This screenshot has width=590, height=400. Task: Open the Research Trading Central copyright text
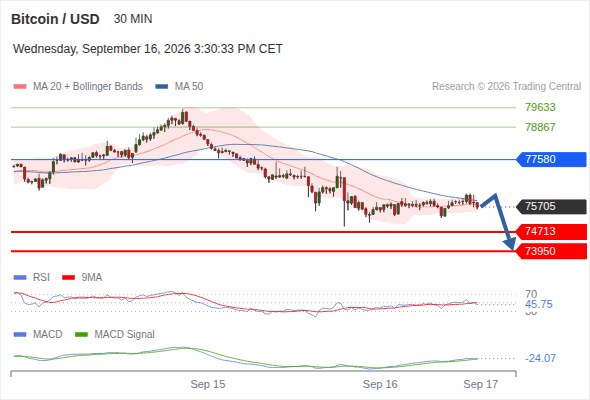(x=506, y=87)
